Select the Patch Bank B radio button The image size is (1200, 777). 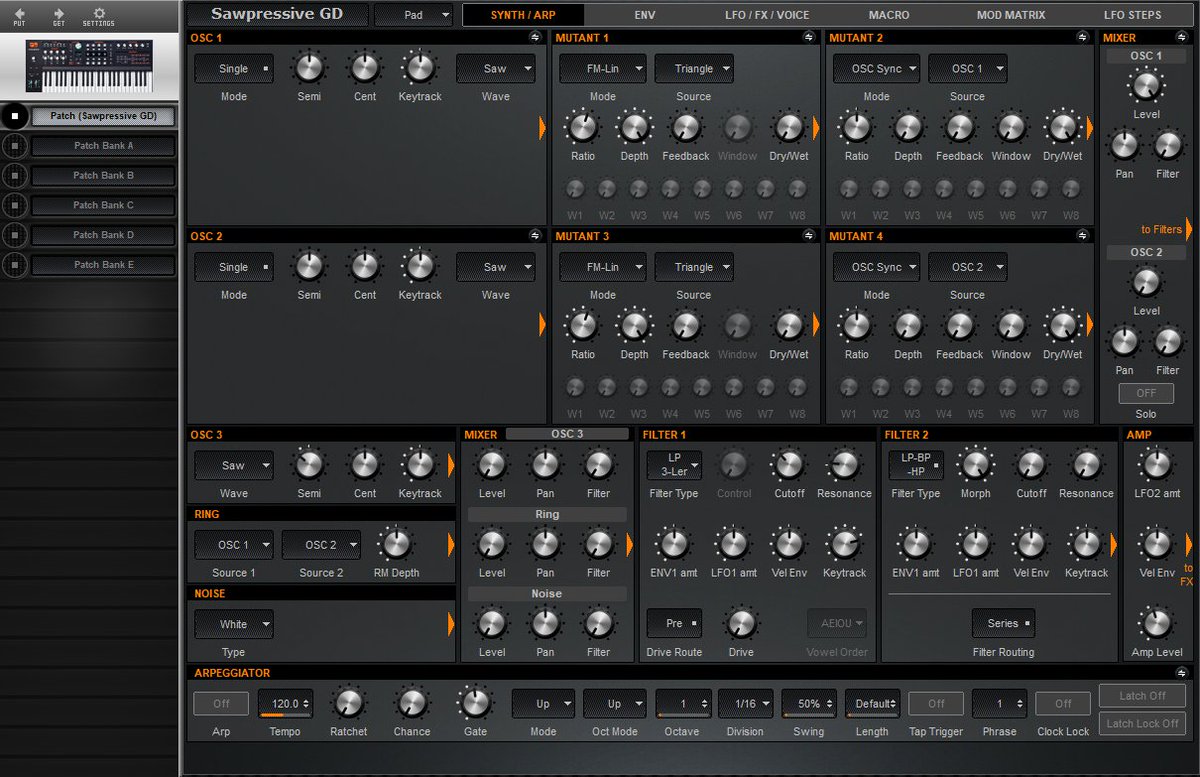14,176
